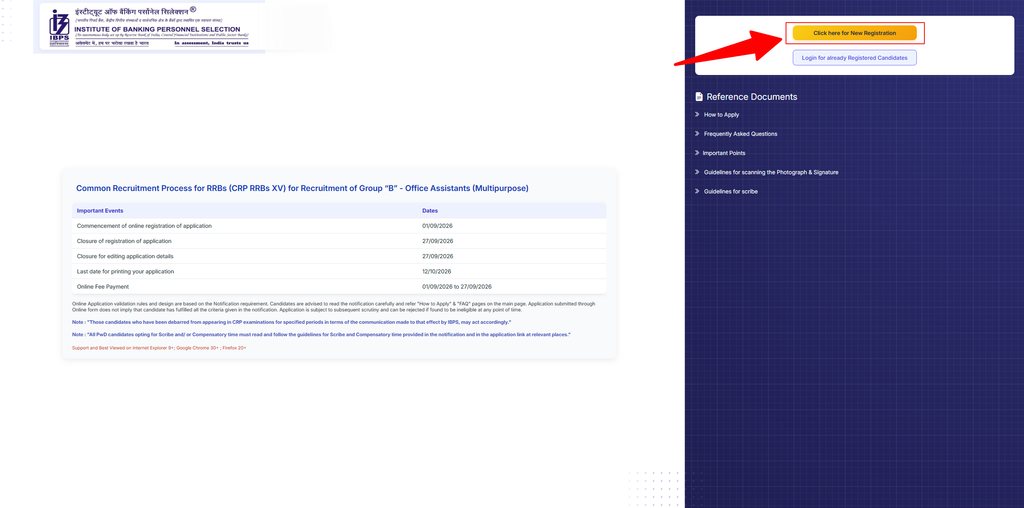Open the Important Points link
Screen dimensions: 1024x508
(724, 153)
